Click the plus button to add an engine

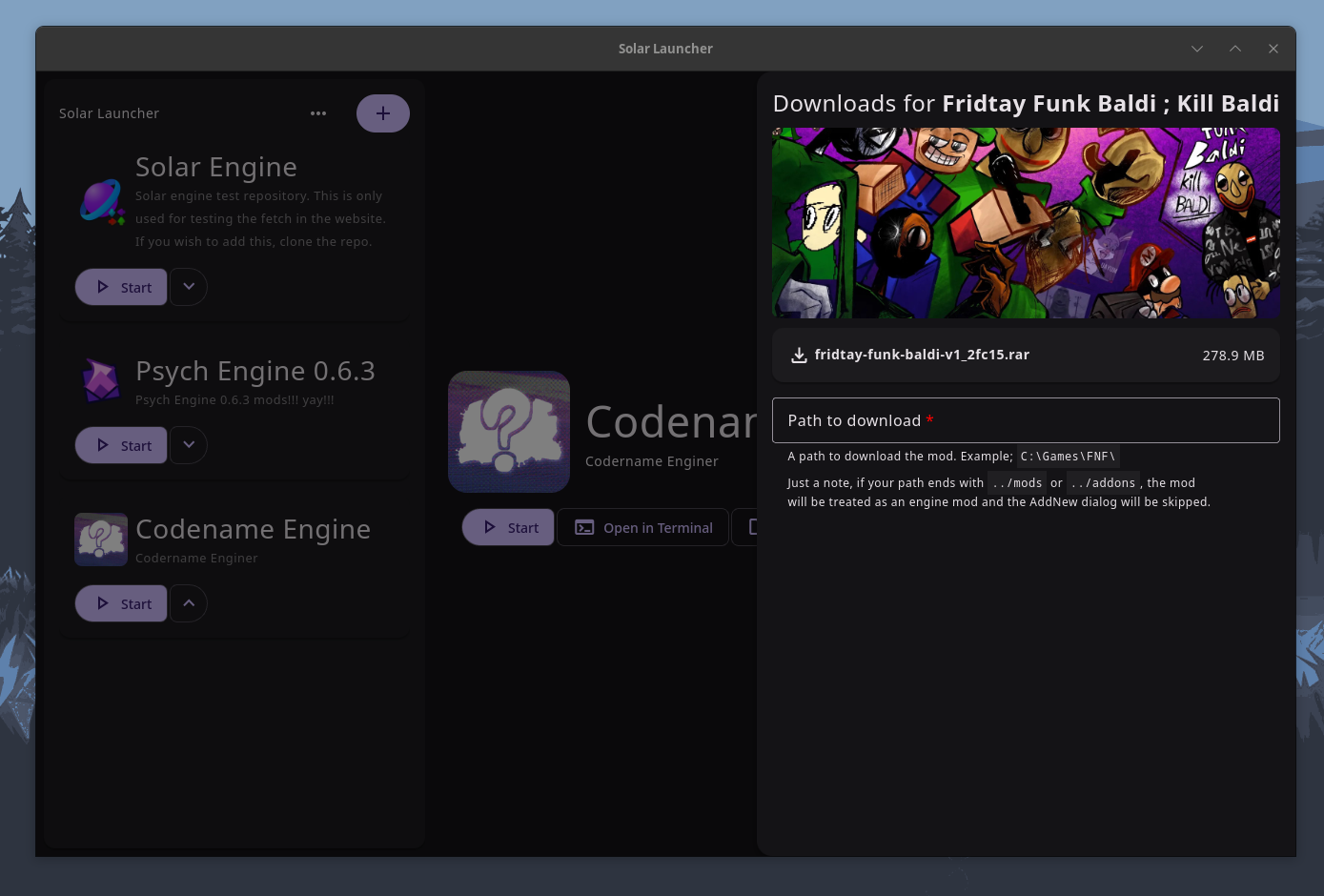pos(383,113)
